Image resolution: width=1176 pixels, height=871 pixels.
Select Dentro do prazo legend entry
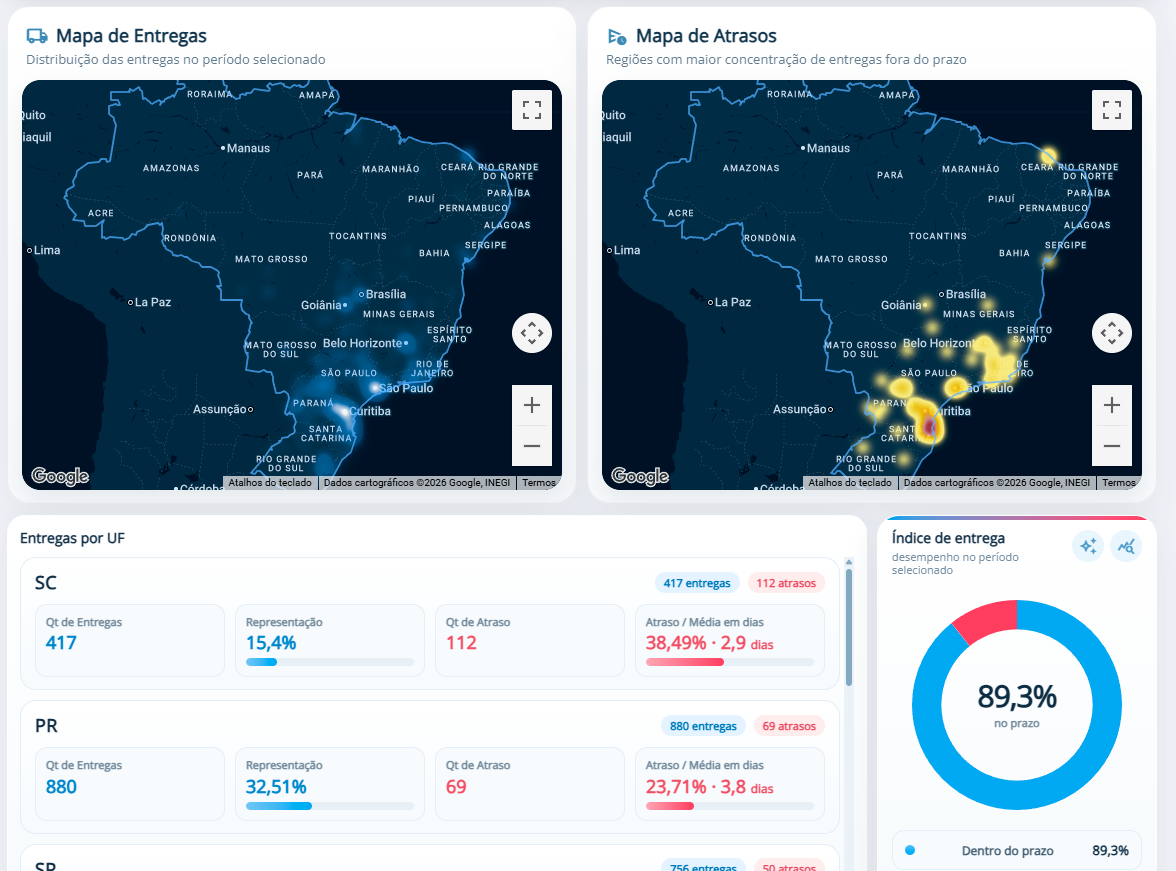(1016, 851)
